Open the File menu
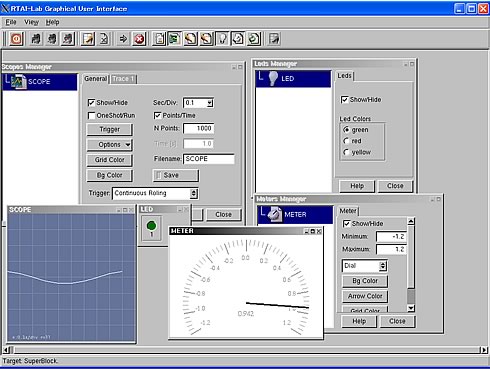 [x=11, y=22]
